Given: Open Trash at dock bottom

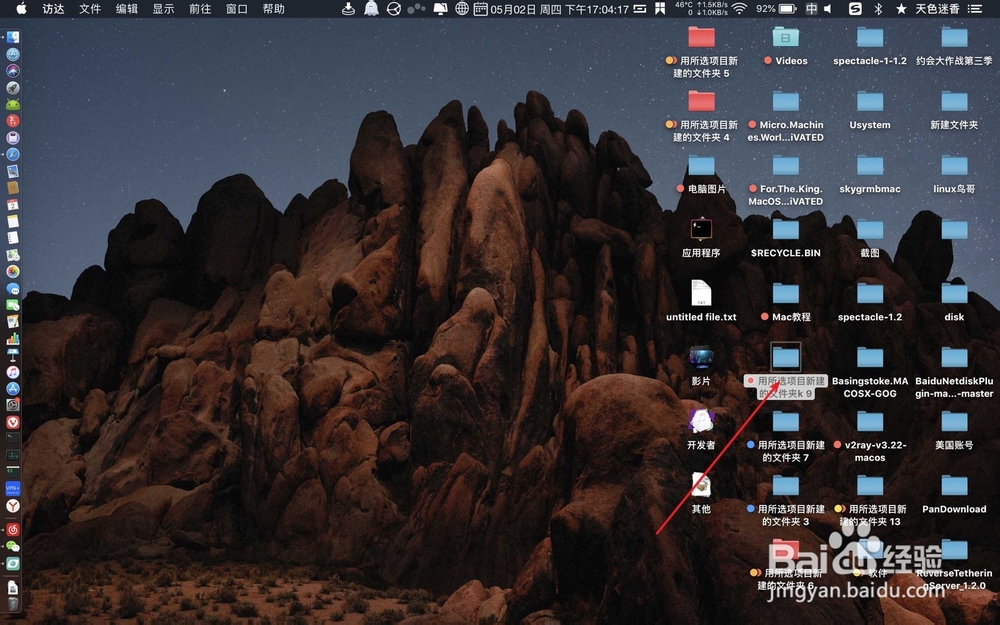Looking at the screenshot, I should click(x=13, y=603).
